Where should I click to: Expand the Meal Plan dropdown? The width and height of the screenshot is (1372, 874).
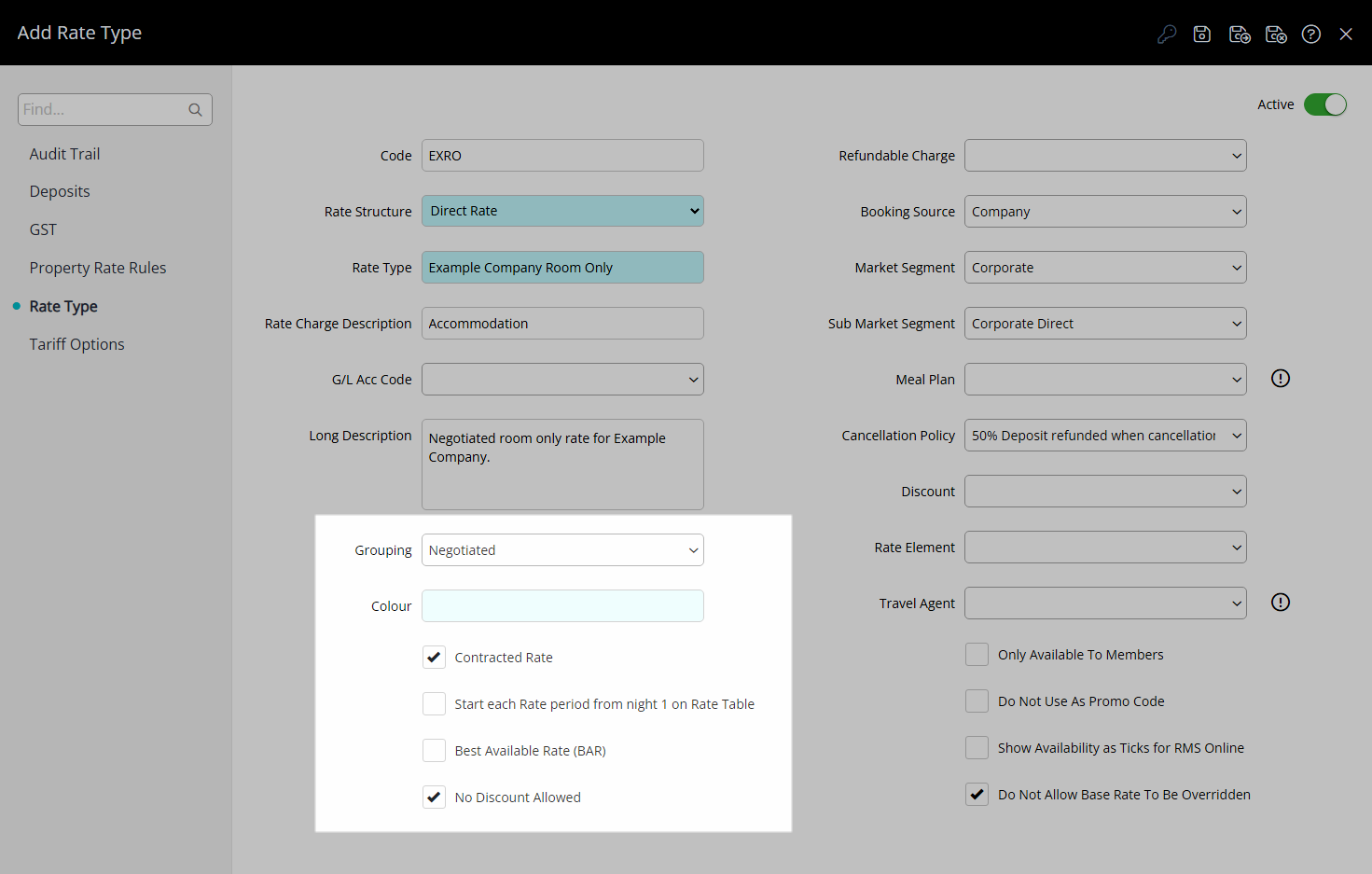click(1105, 380)
